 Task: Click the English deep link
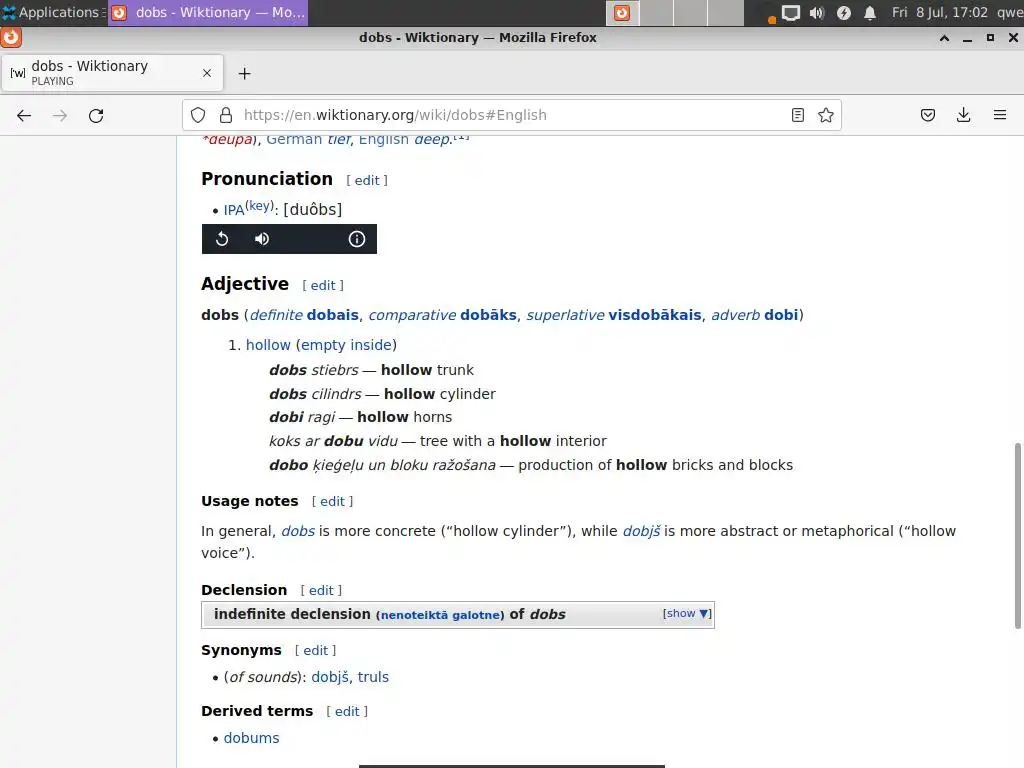coord(432,140)
